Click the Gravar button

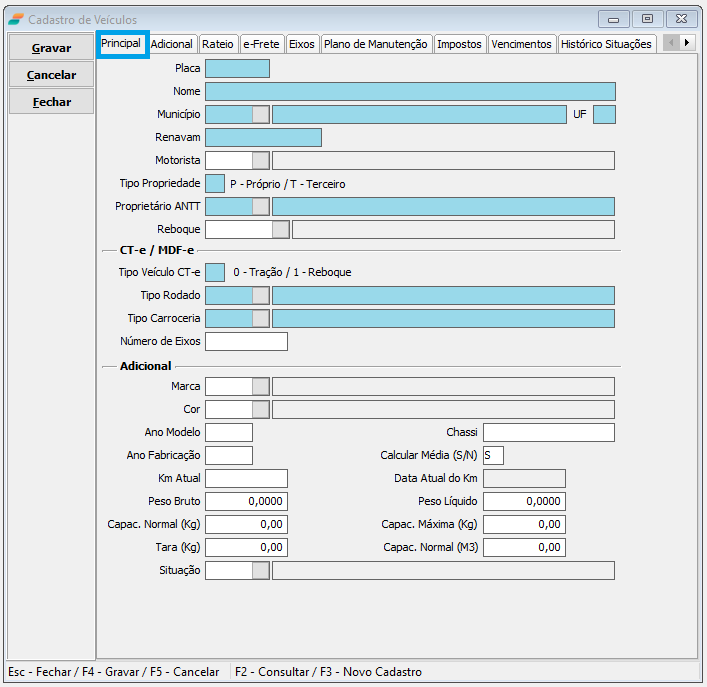point(51,48)
